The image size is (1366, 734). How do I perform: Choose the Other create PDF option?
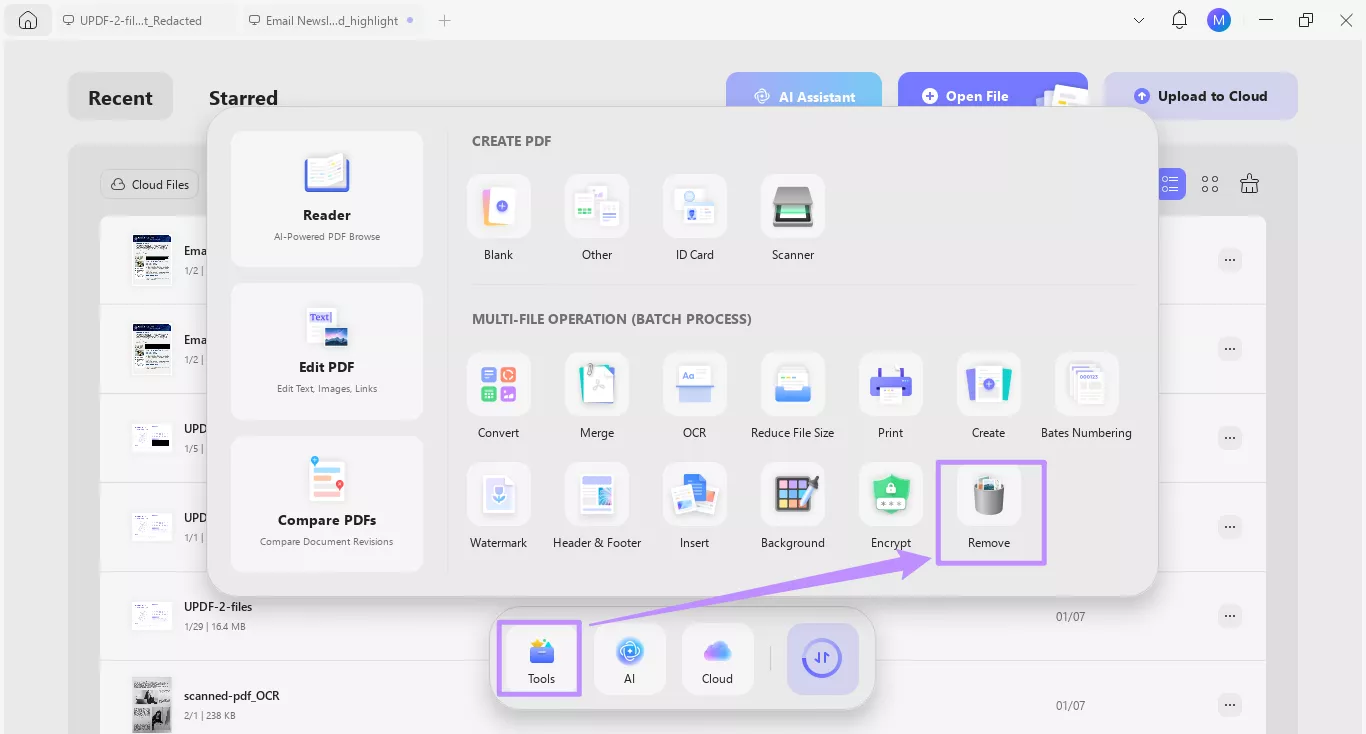coord(597,219)
